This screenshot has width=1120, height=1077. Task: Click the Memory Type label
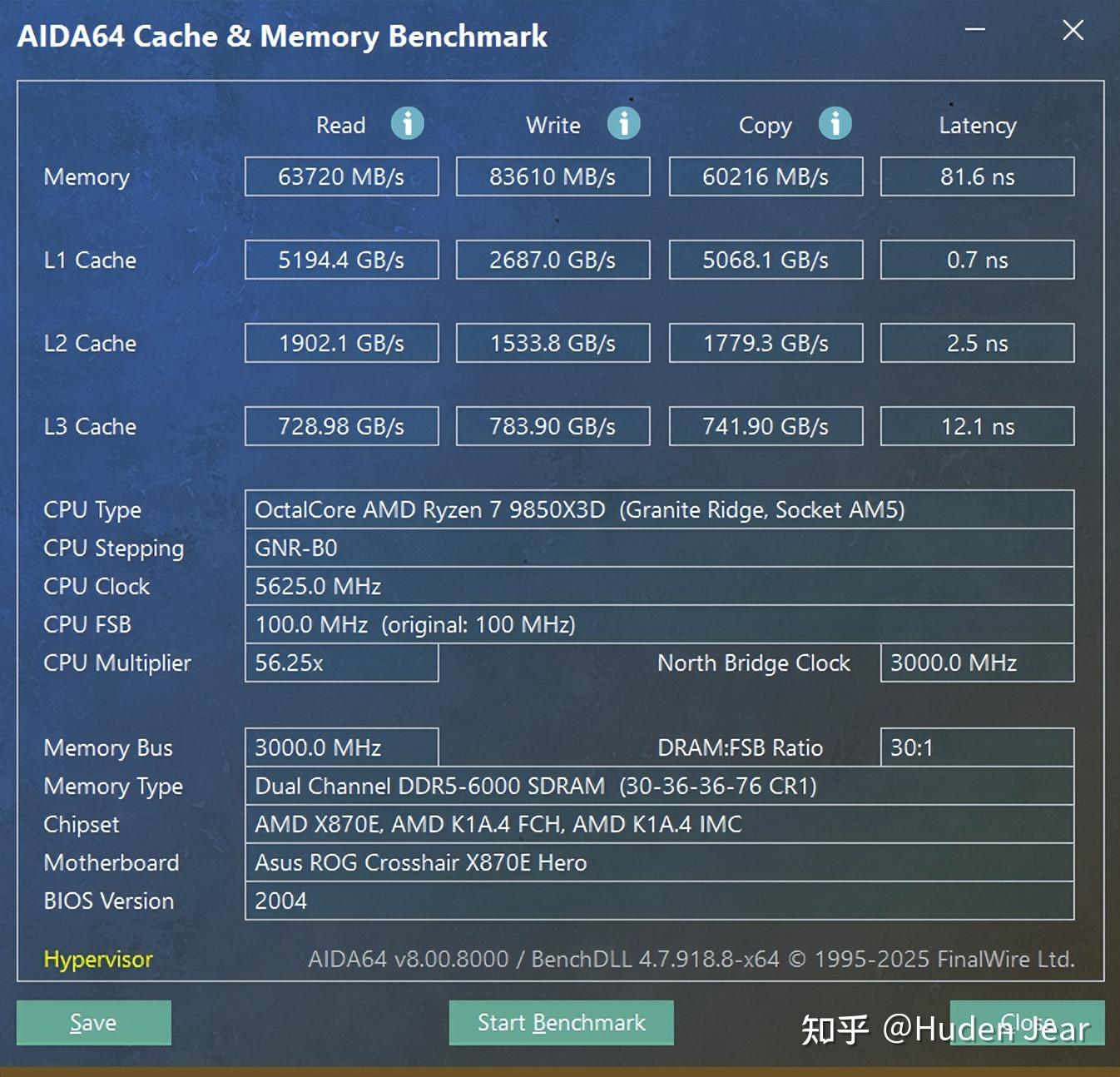tap(113, 787)
